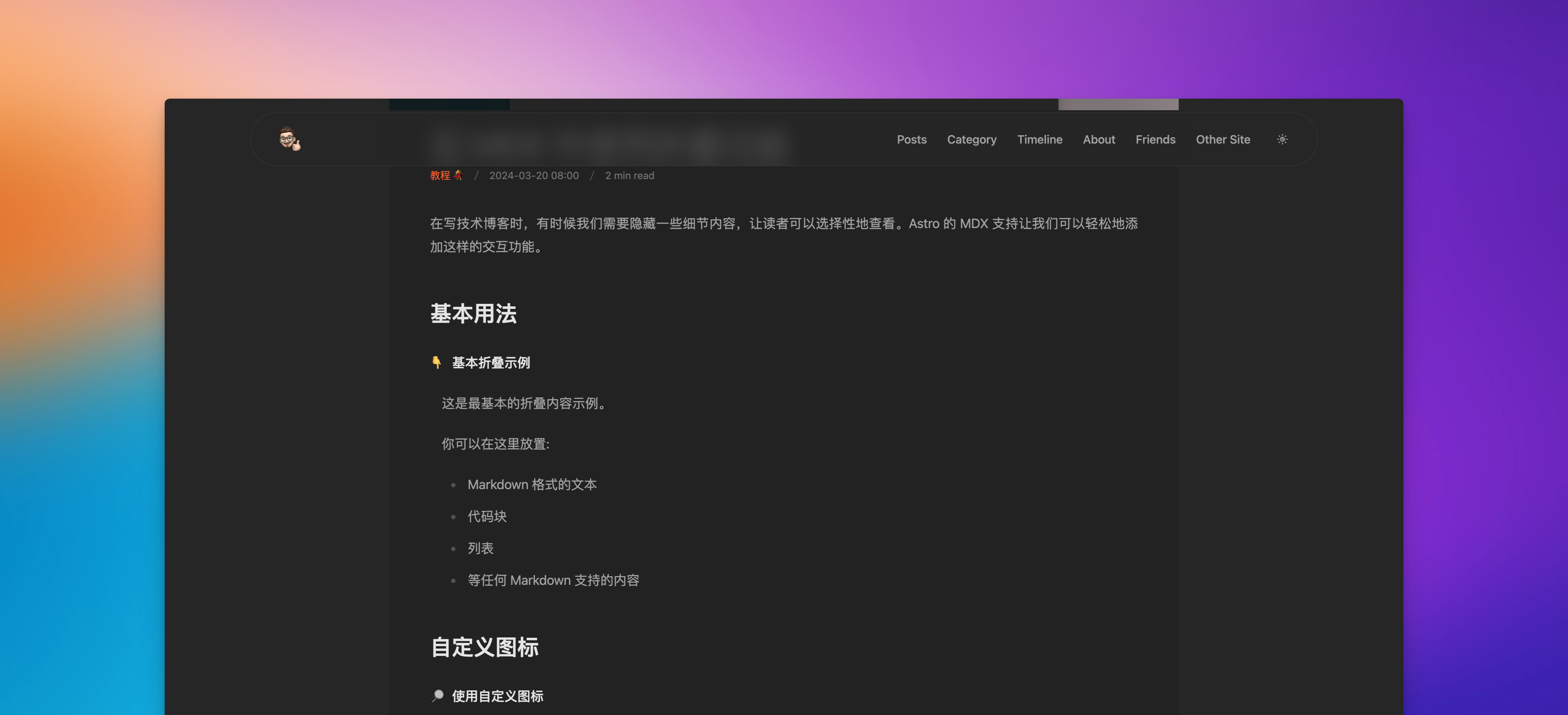This screenshot has height=715, width=1568.
Task: Open the 教程 category link
Action: (x=446, y=175)
